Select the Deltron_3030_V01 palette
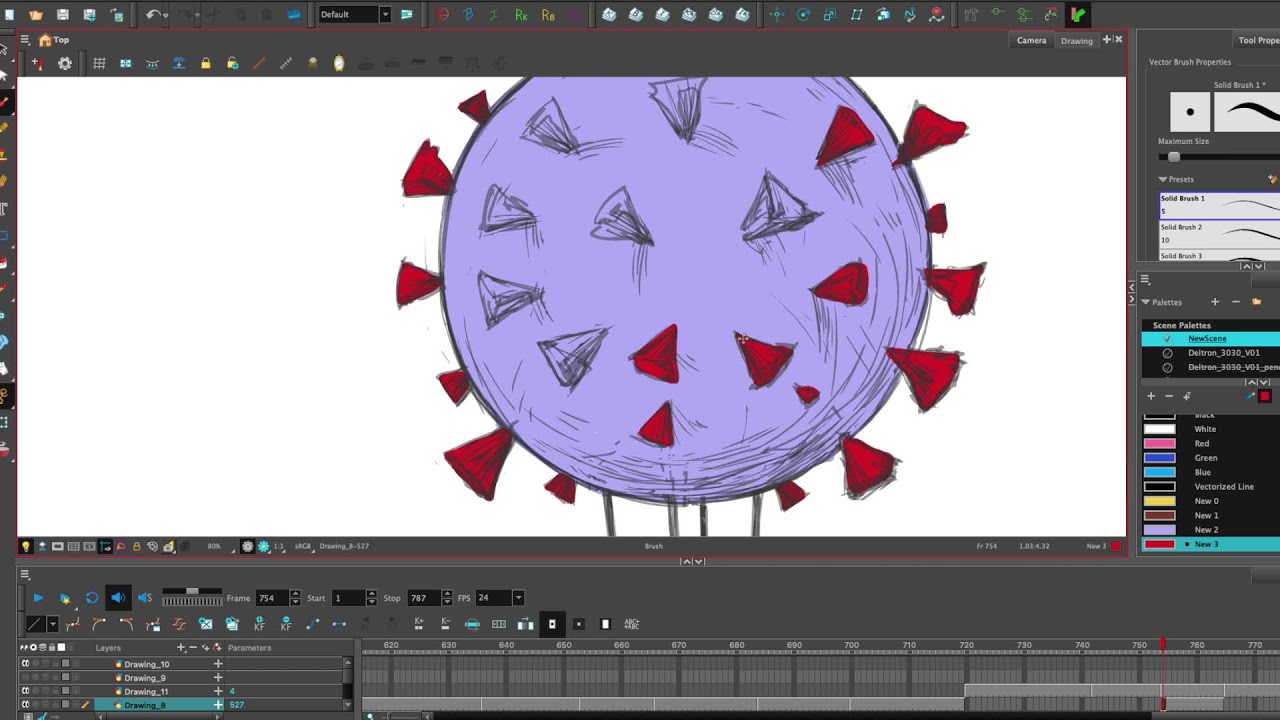The image size is (1280, 720). tap(1223, 353)
